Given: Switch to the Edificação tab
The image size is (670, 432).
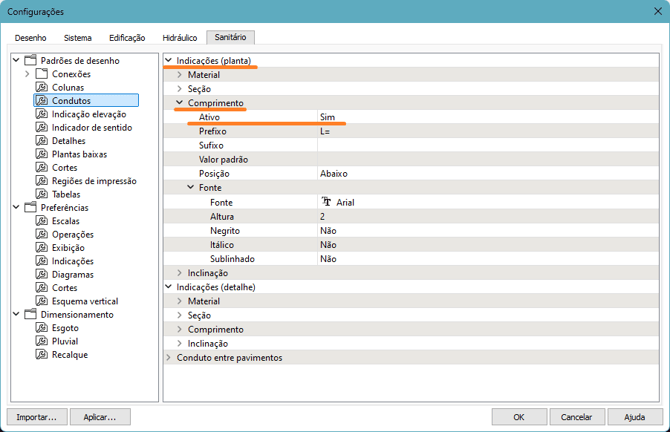Looking at the screenshot, I should [x=127, y=38].
